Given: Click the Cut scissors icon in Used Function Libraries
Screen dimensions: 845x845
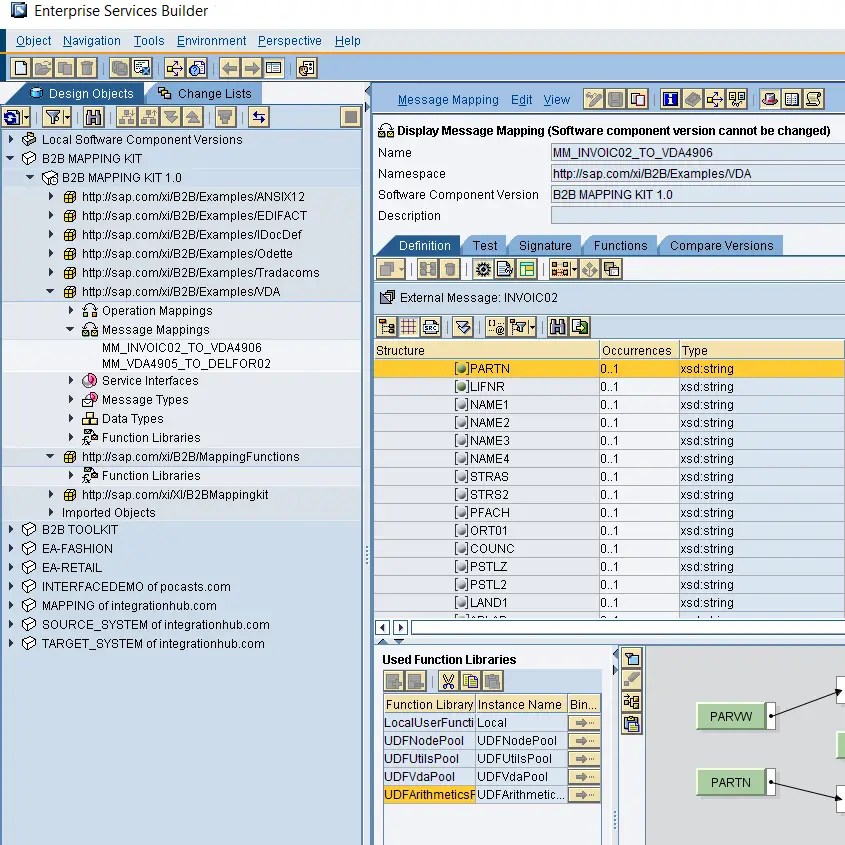Looking at the screenshot, I should tap(448, 683).
